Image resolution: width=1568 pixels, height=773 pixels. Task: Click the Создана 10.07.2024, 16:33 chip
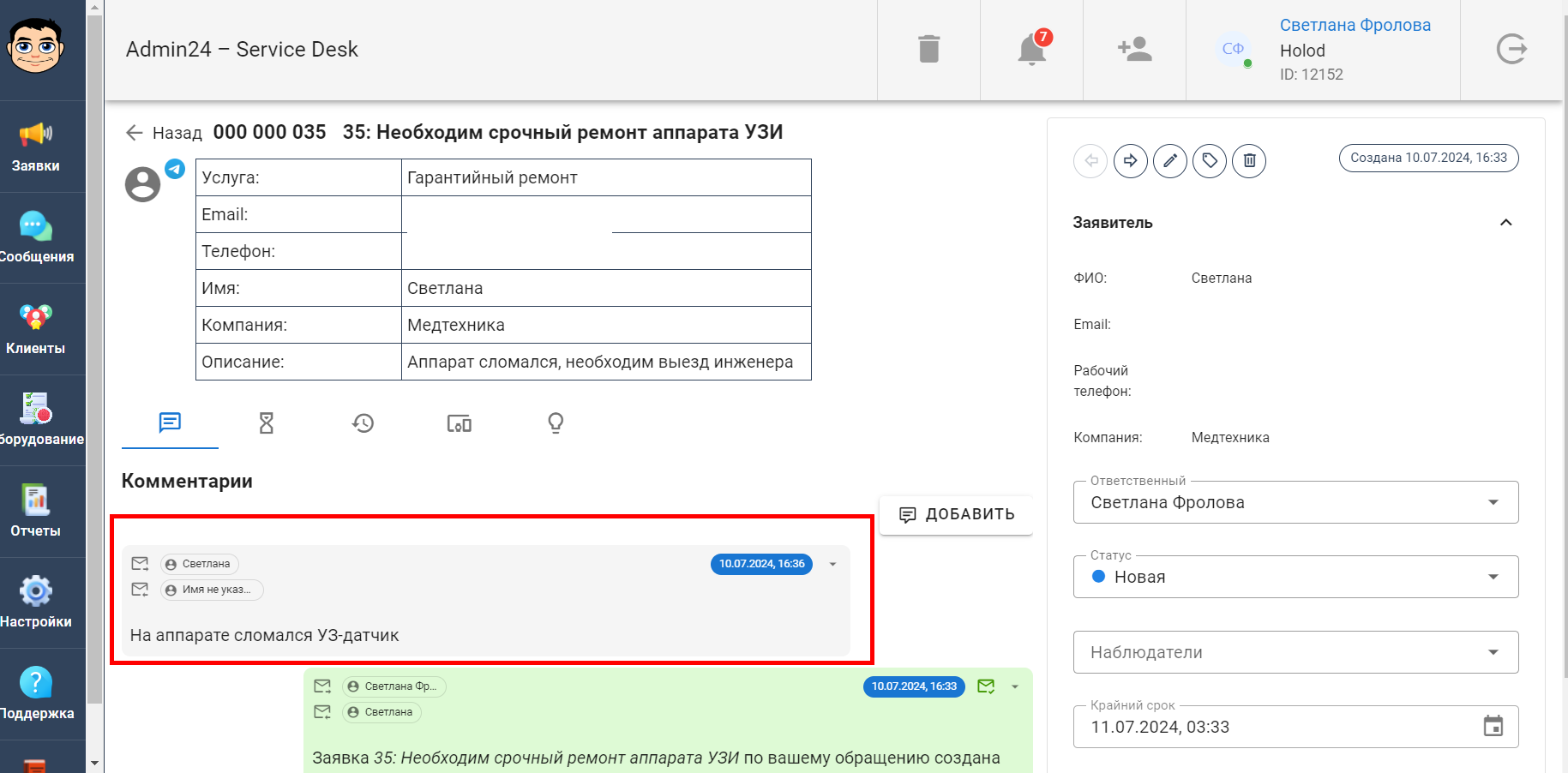(1428, 158)
